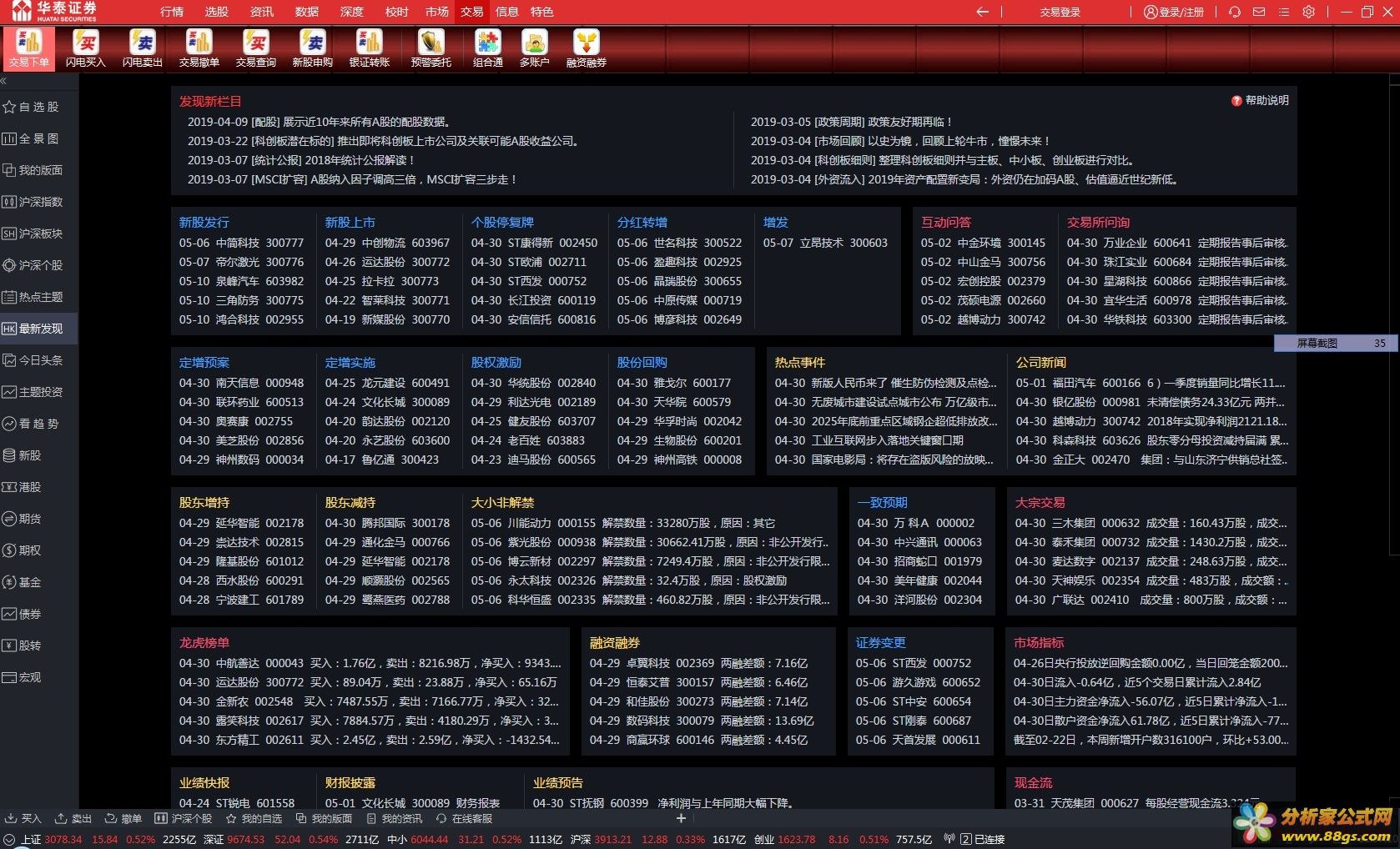Open the 资讯 menu
This screenshot has height=849, width=1400.
click(x=262, y=12)
